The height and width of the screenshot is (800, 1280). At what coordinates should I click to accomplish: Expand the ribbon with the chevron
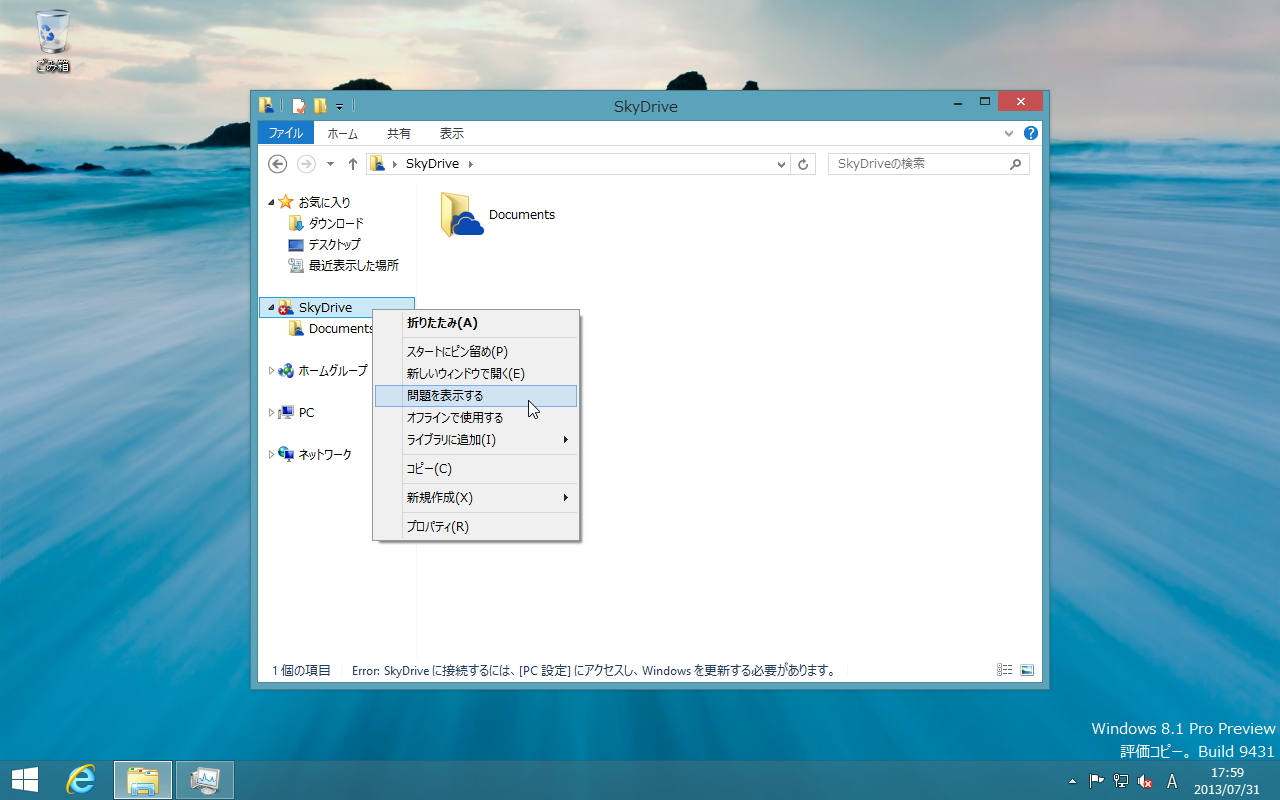pyautogui.click(x=1009, y=133)
